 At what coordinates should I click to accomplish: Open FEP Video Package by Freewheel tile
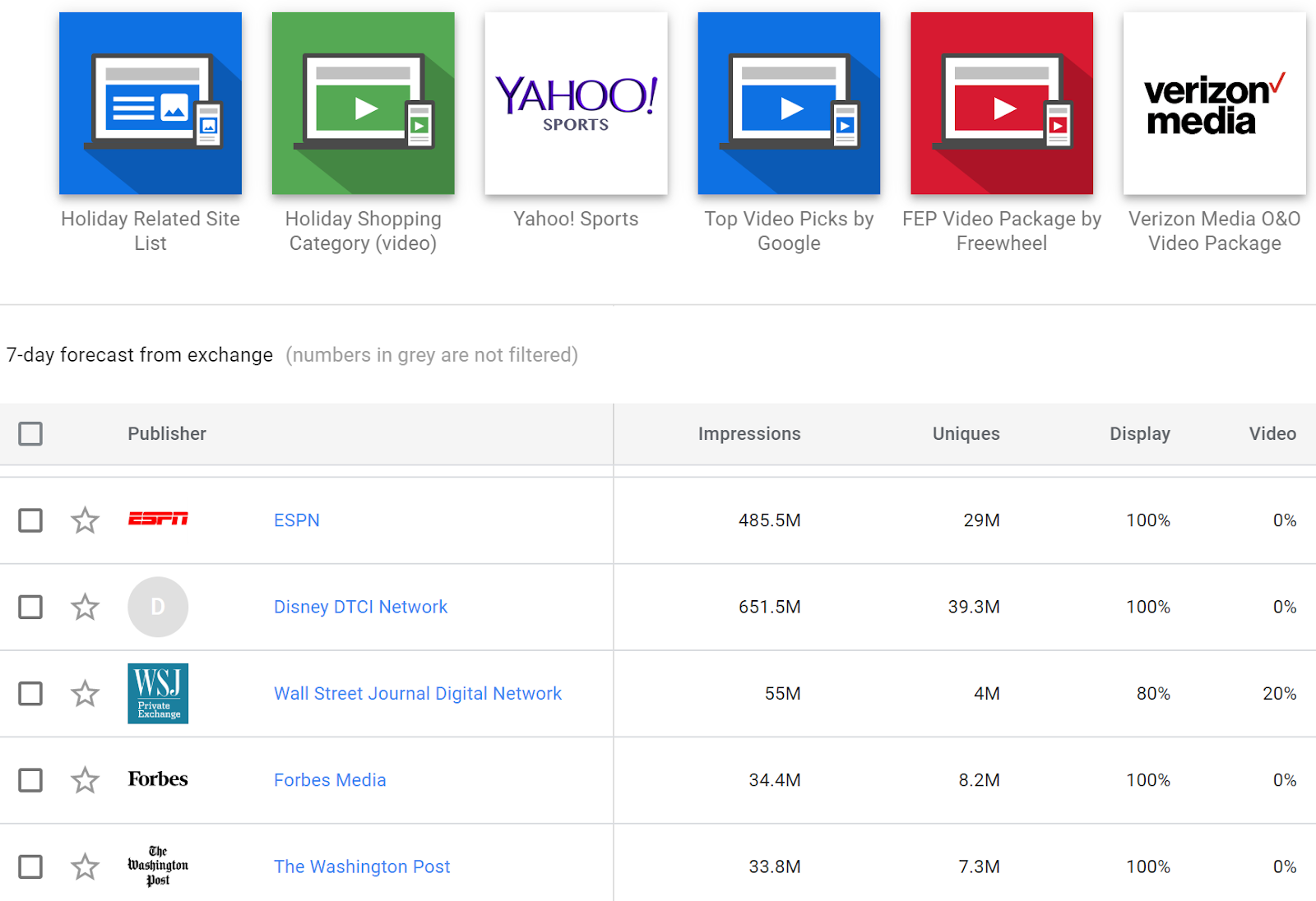[1002, 104]
